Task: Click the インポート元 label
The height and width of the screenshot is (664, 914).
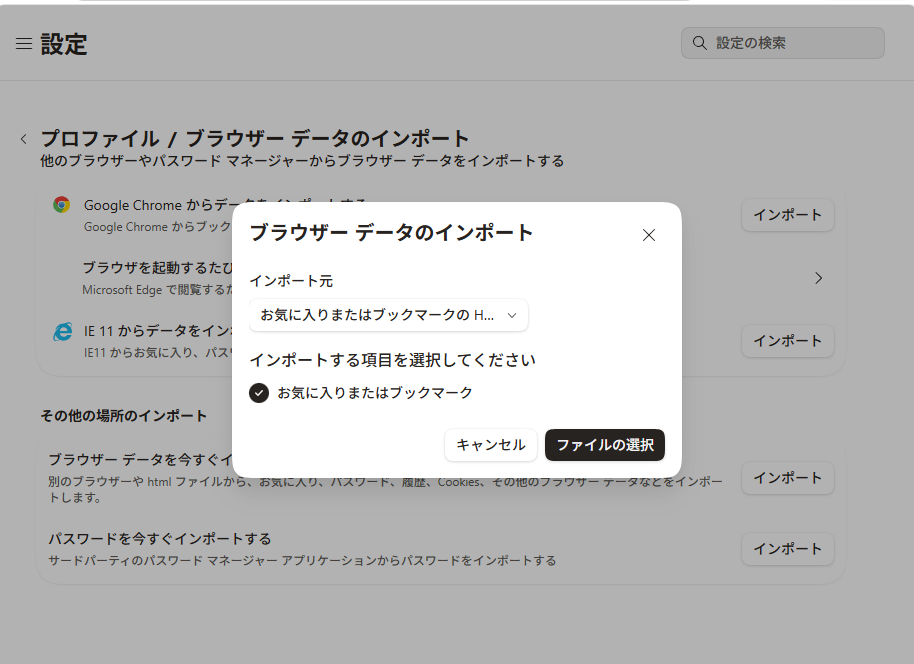Action: 291,281
